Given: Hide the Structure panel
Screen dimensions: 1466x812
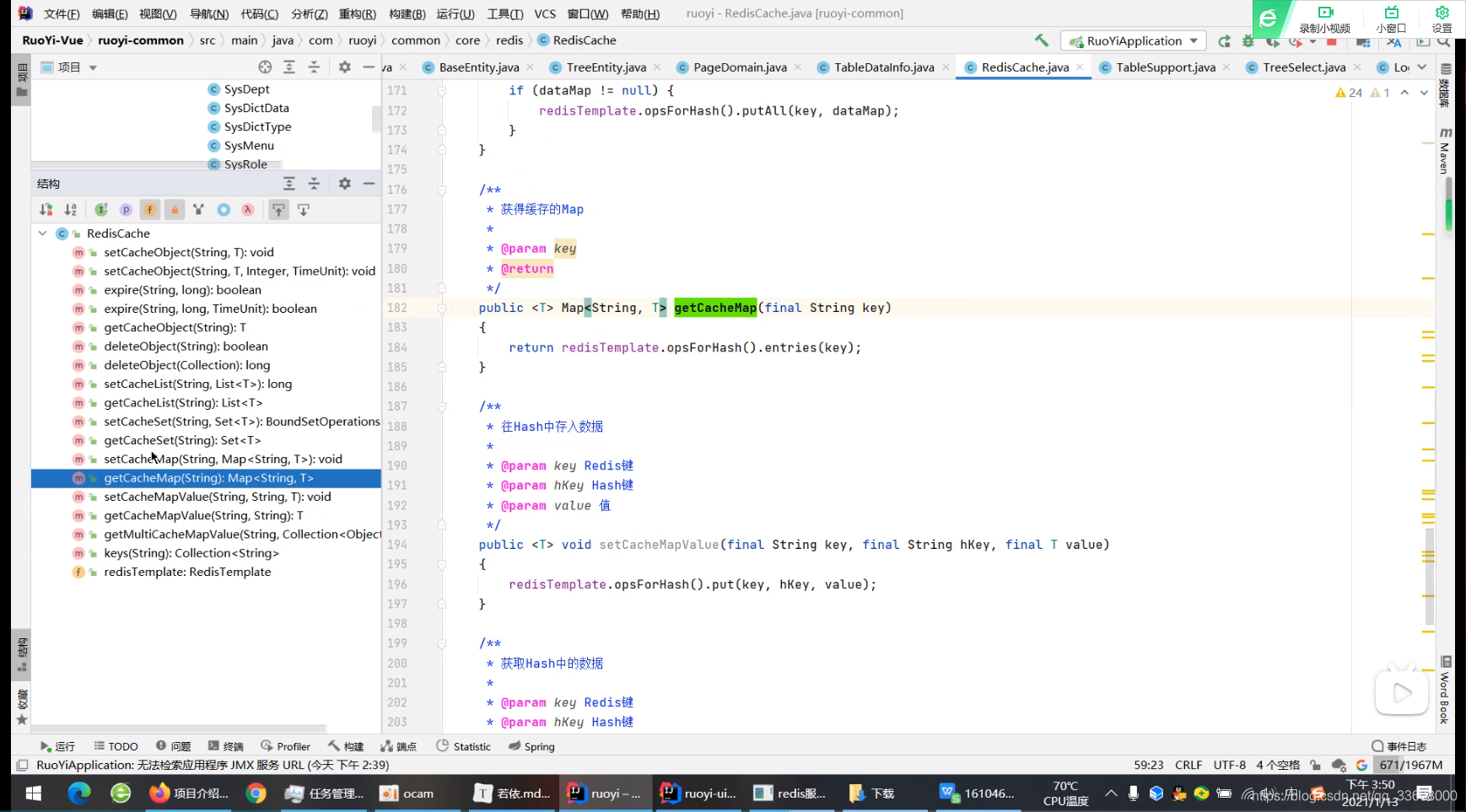Looking at the screenshot, I should pos(369,183).
